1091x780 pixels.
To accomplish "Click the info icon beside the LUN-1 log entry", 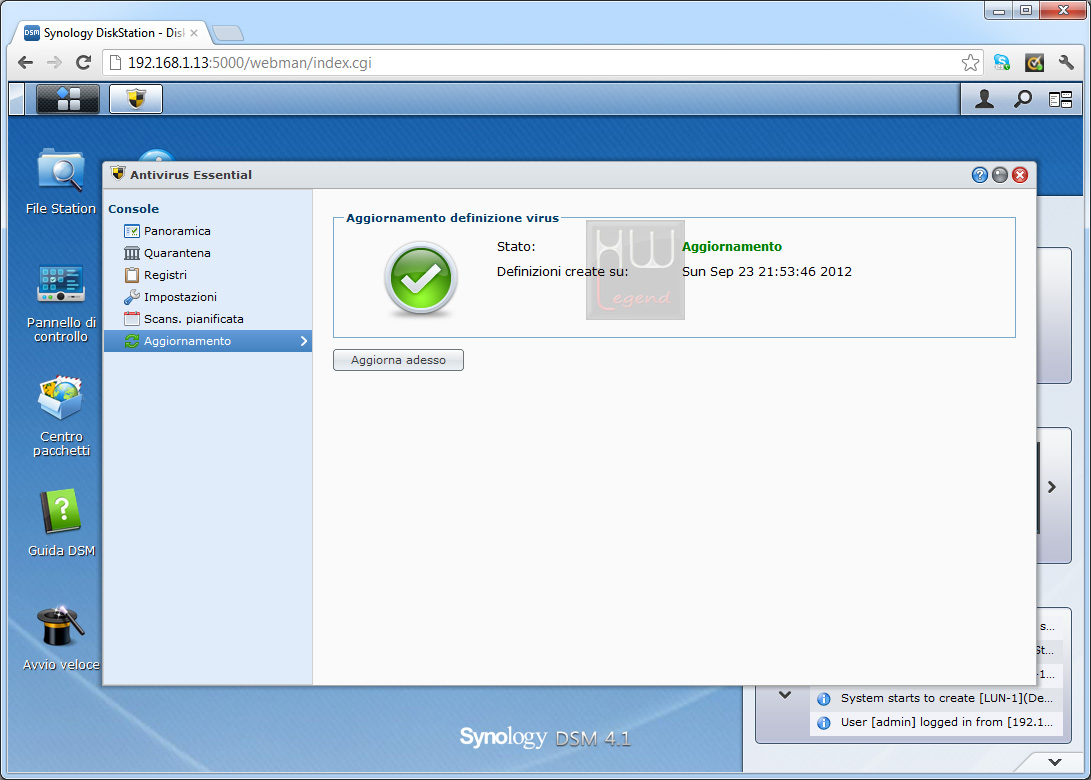I will 824,699.
